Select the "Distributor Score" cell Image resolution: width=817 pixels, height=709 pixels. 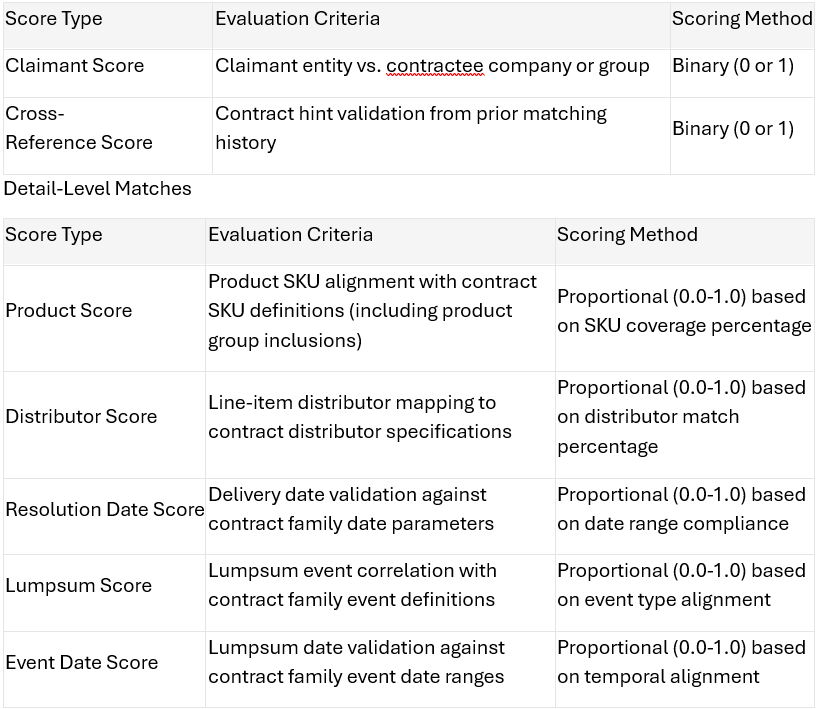point(81,417)
